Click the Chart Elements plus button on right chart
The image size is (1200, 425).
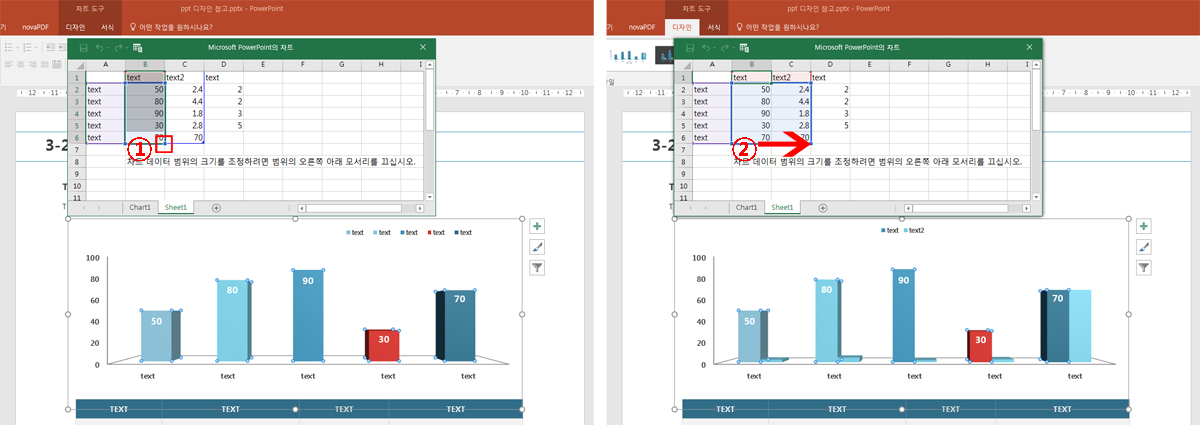[x=1144, y=227]
